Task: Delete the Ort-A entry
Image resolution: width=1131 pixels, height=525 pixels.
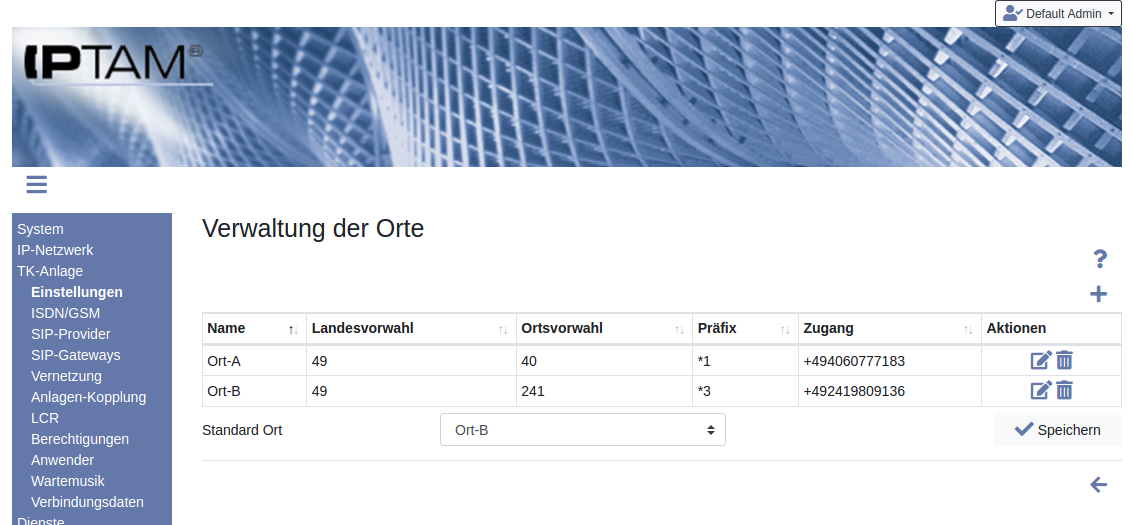Action: [x=1064, y=361]
